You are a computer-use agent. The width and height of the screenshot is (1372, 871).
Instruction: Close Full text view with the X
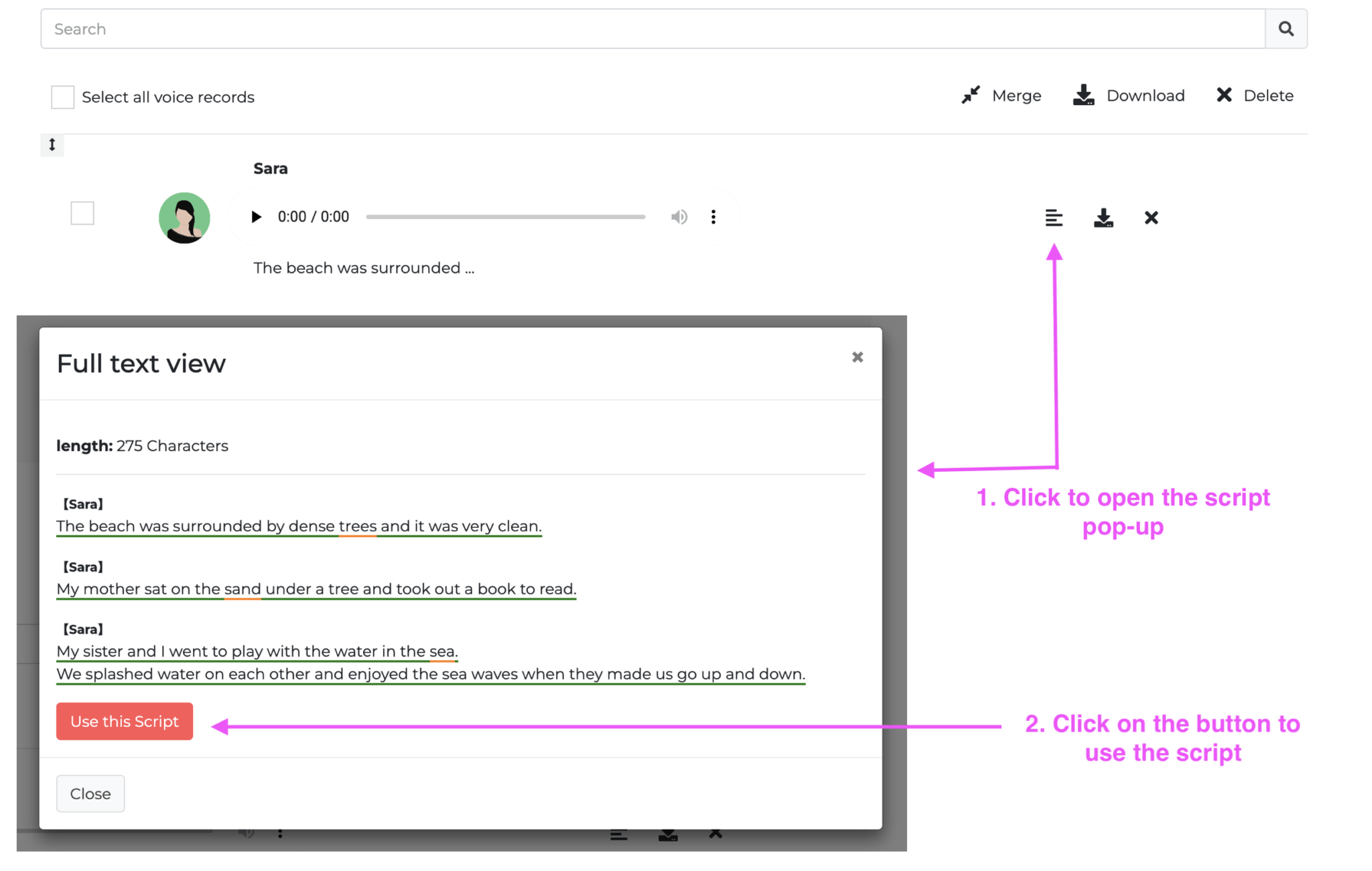point(857,357)
